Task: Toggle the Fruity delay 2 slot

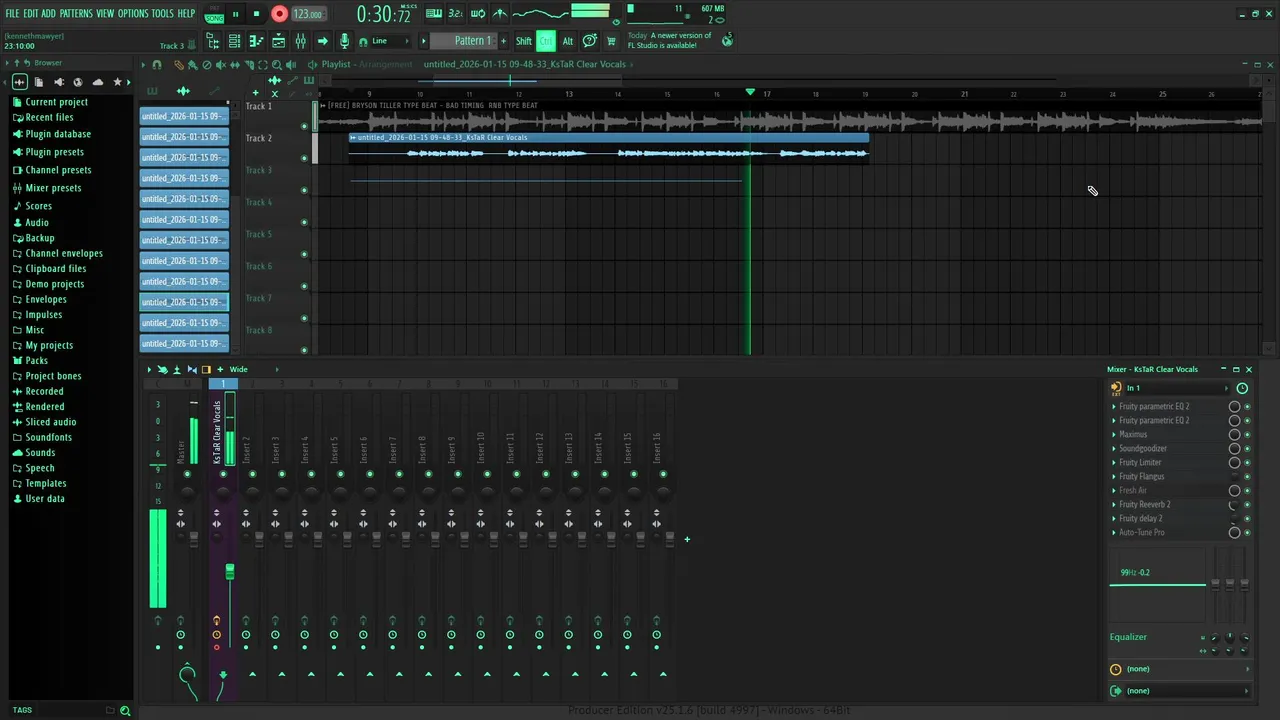Action: pos(1247,519)
